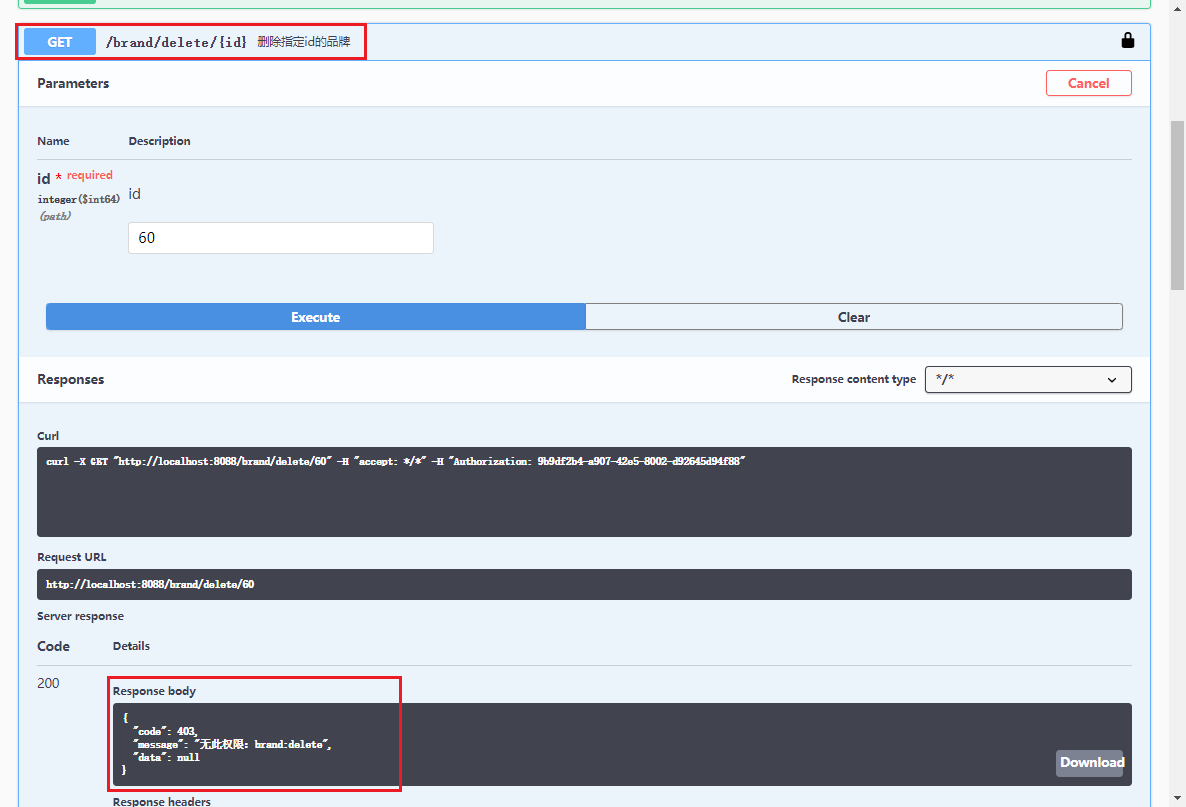Click the red required label
This screenshot has height=807, width=1186.
pos(89,175)
